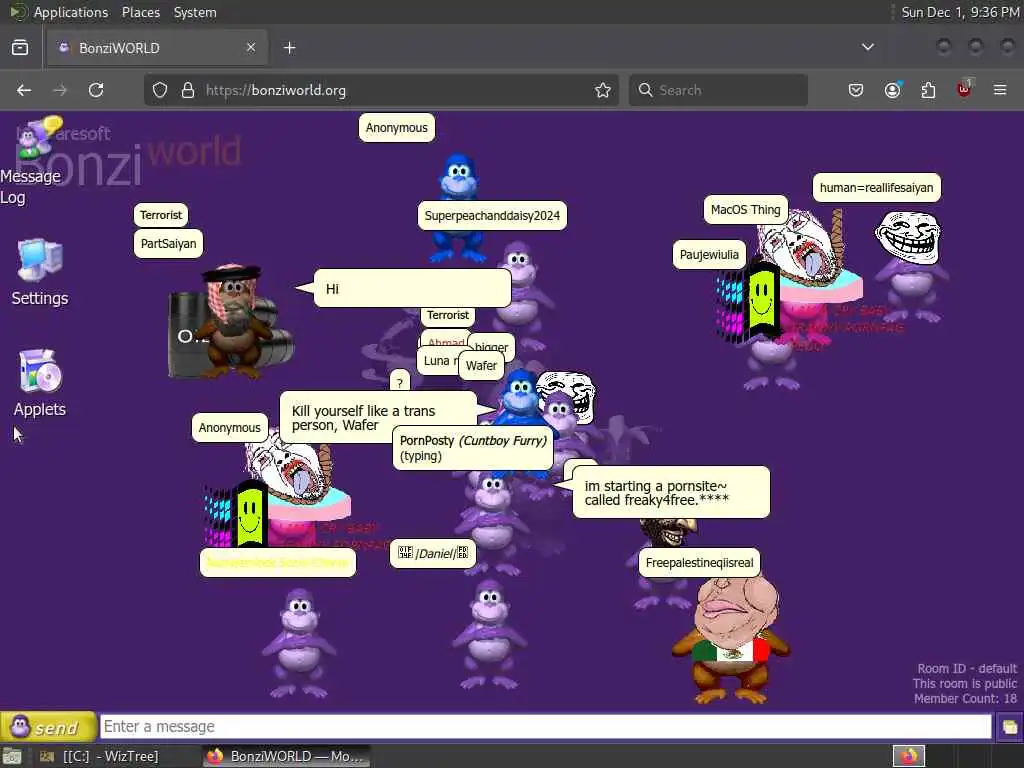1024x768 pixels.
Task: Bookmark this page with the star
Action: (x=603, y=90)
